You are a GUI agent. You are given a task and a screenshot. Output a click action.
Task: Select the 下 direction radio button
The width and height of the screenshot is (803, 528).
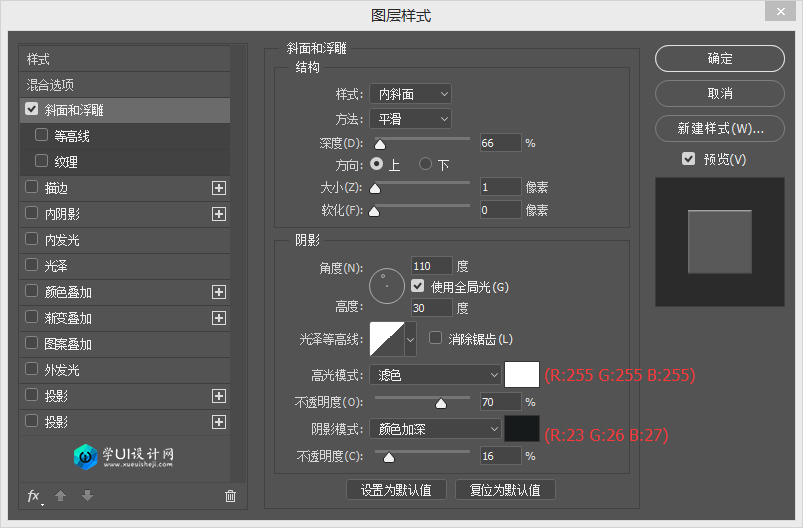[x=426, y=164]
